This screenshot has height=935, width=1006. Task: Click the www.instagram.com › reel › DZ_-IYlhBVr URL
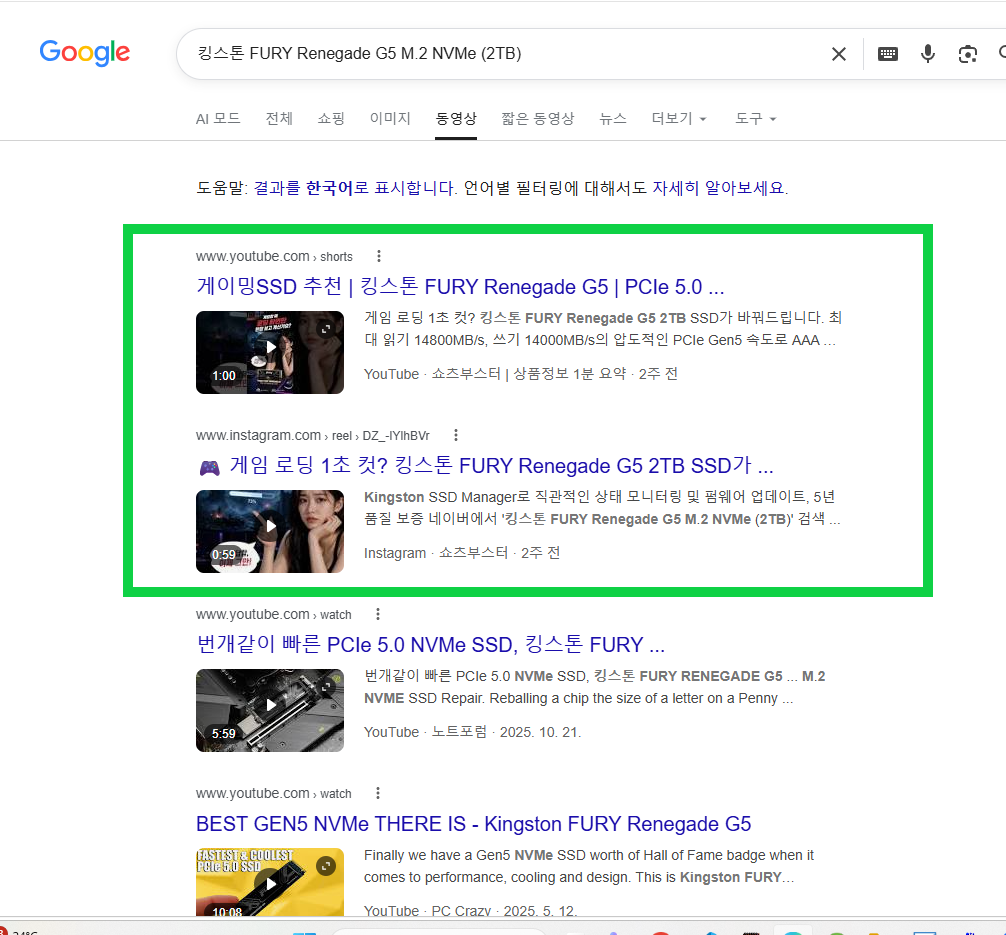pos(313,435)
